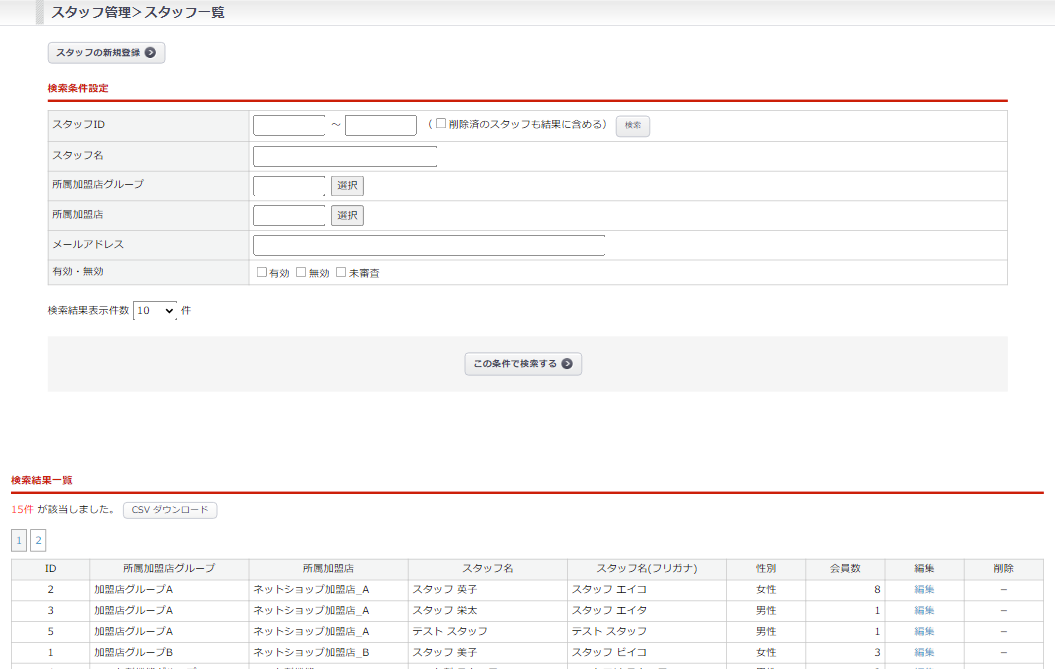Click 編集 link for テスト スタッフ

point(924,631)
